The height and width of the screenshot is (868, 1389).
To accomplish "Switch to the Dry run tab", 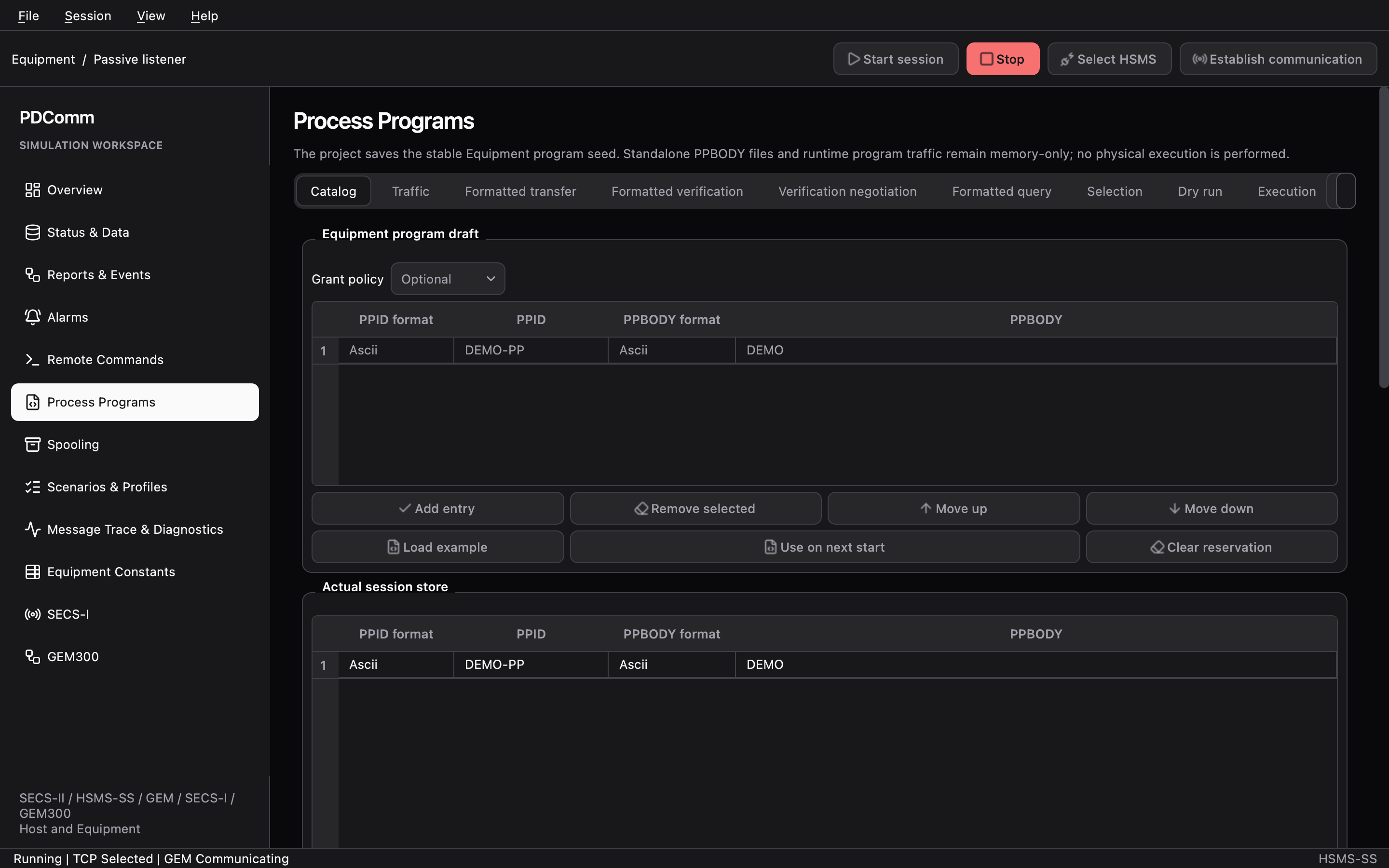I will [1200, 191].
